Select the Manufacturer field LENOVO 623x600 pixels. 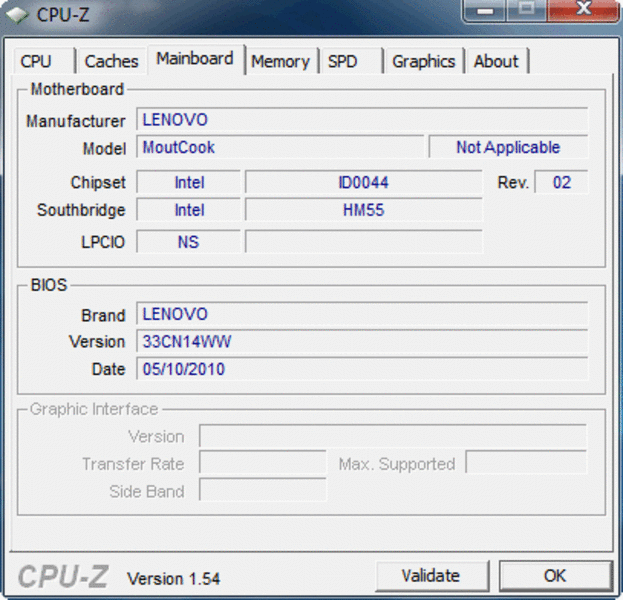pos(362,119)
